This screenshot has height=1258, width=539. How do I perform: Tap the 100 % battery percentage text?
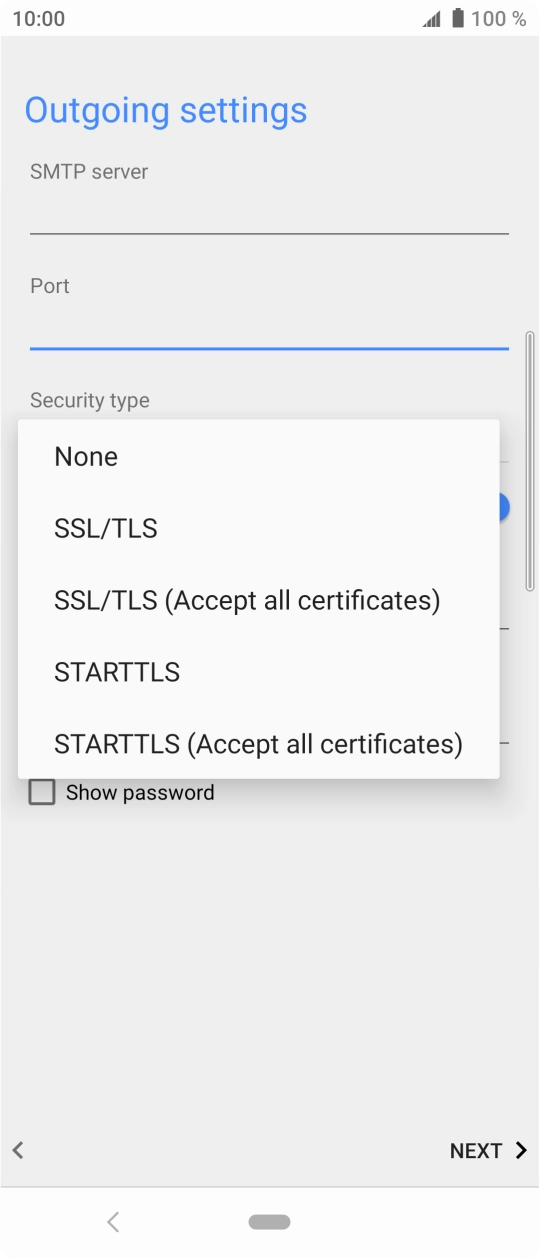point(499,19)
